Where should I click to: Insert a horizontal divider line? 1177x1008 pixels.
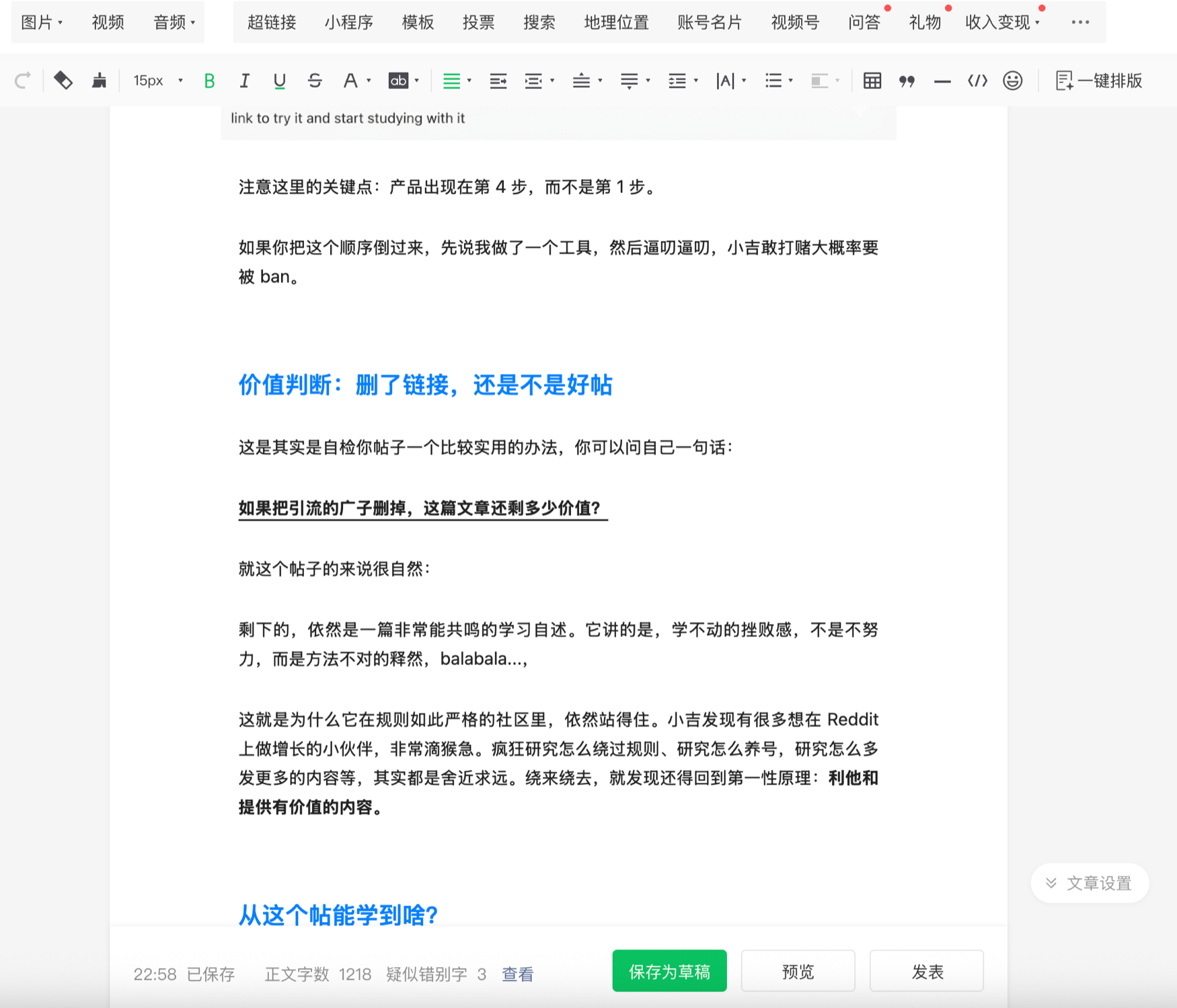(942, 81)
